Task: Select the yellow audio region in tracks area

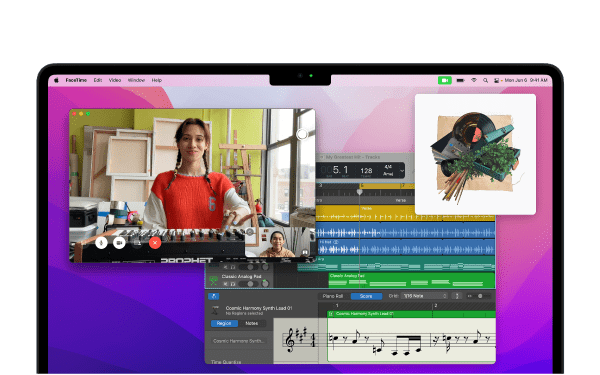Action: coord(405,213)
